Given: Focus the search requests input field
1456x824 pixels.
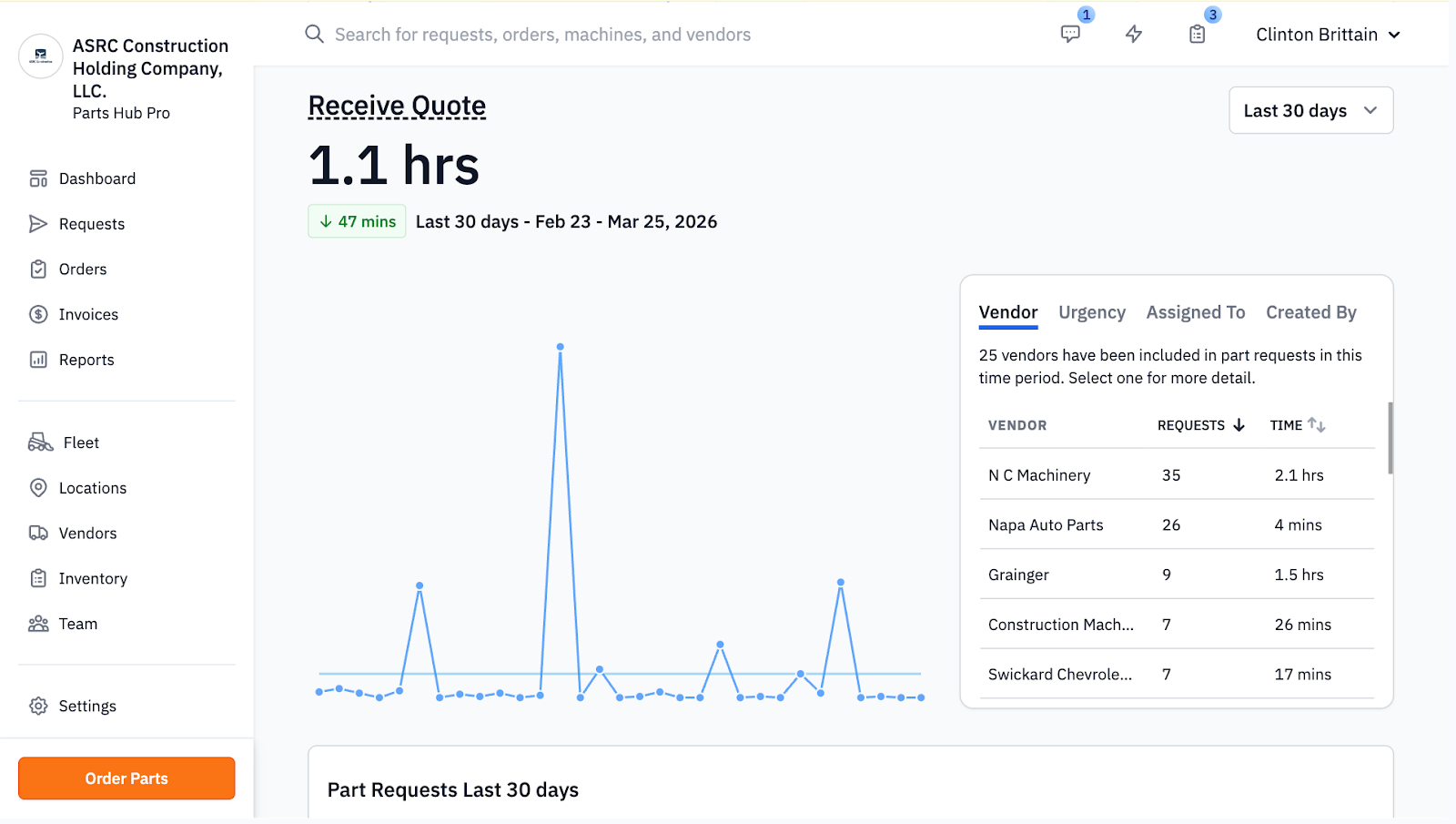Looking at the screenshot, I should (542, 35).
